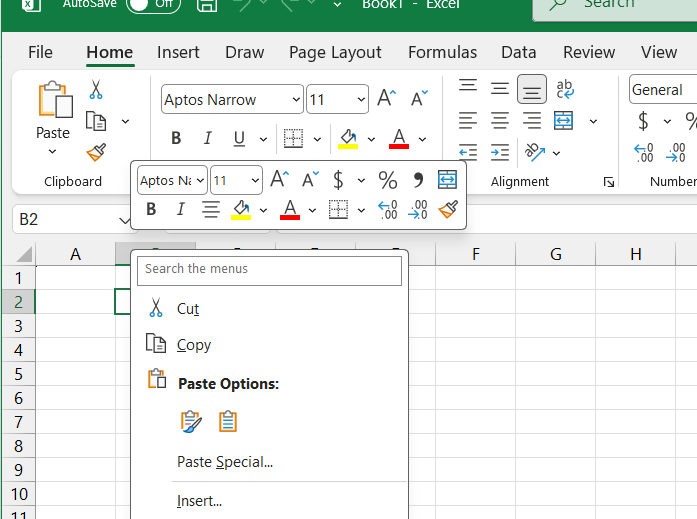The height and width of the screenshot is (519, 697).
Task: Click Keep Source Formatting paste option icon
Action: [191, 421]
